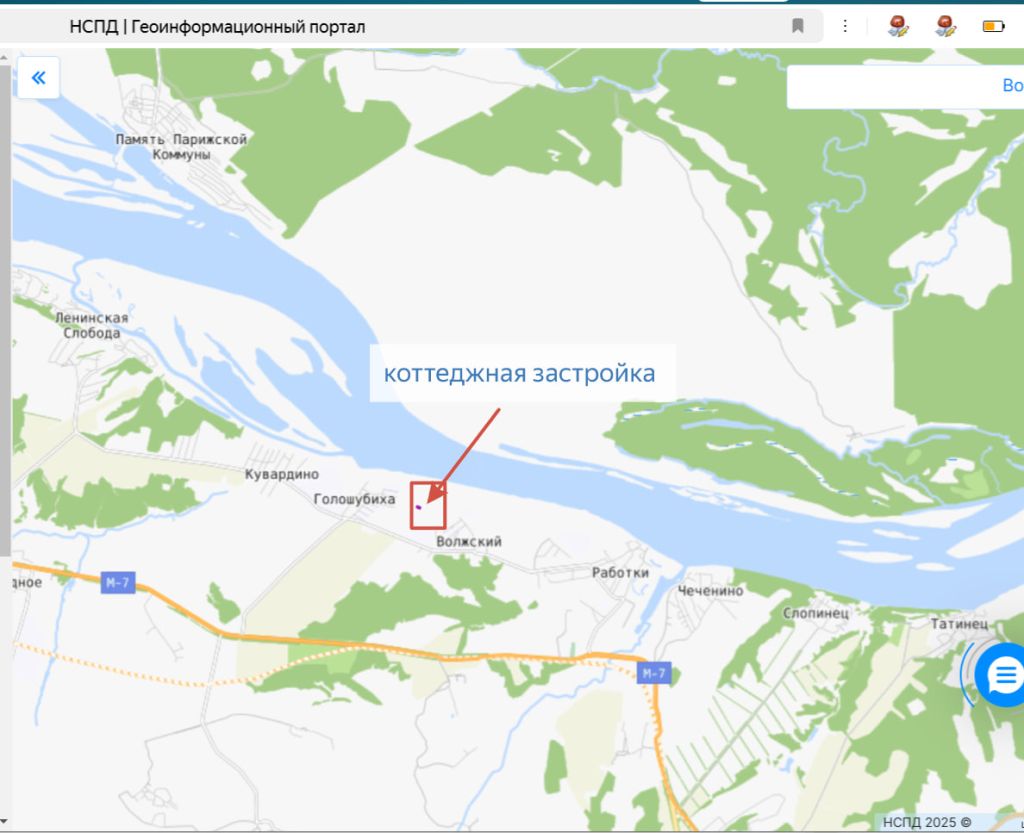Screen dimensions: 1024x833
Task: Click the purple parcel marker inside red box
Action: [x=419, y=507]
